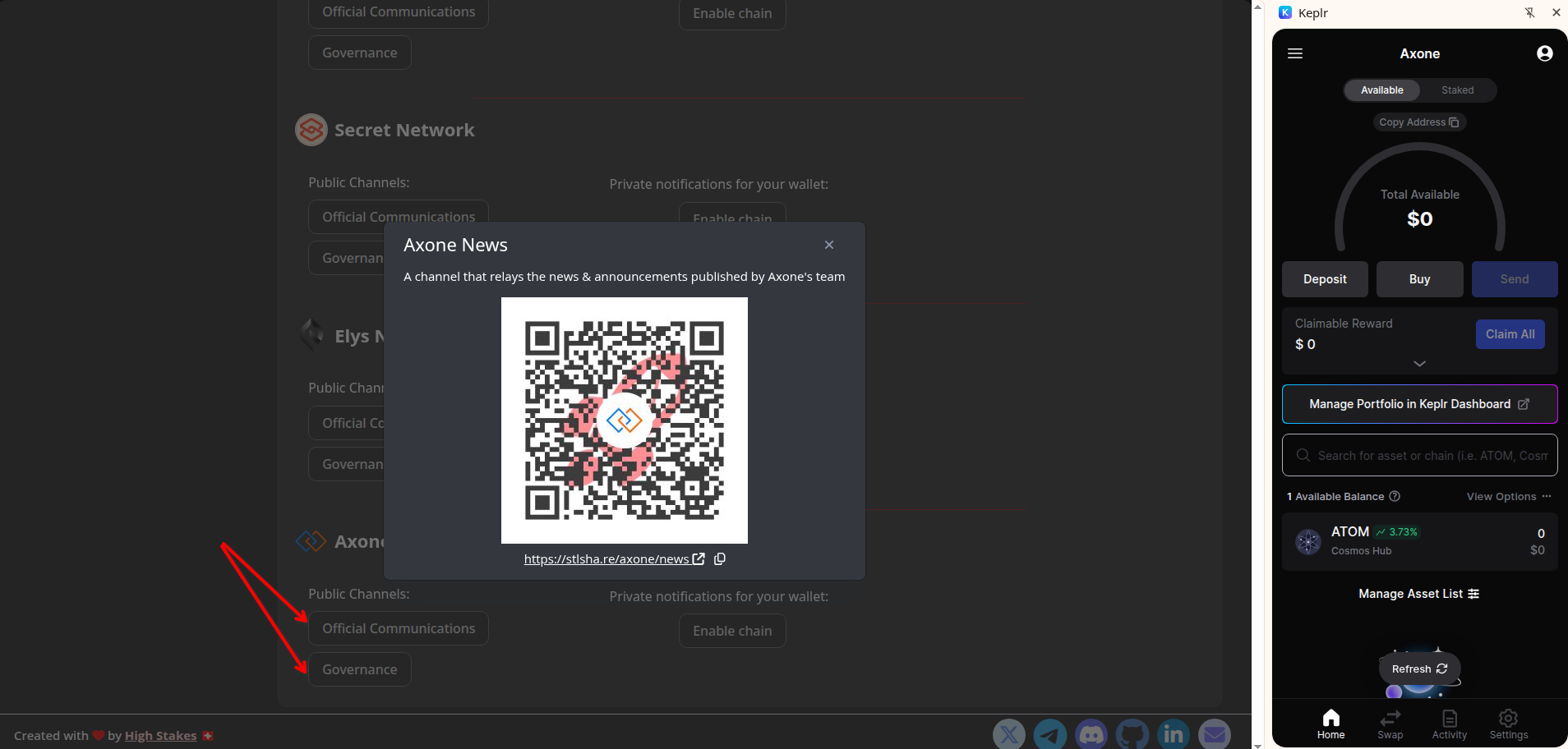Click the page scrollbar down arrow

pyautogui.click(x=1257, y=744)
